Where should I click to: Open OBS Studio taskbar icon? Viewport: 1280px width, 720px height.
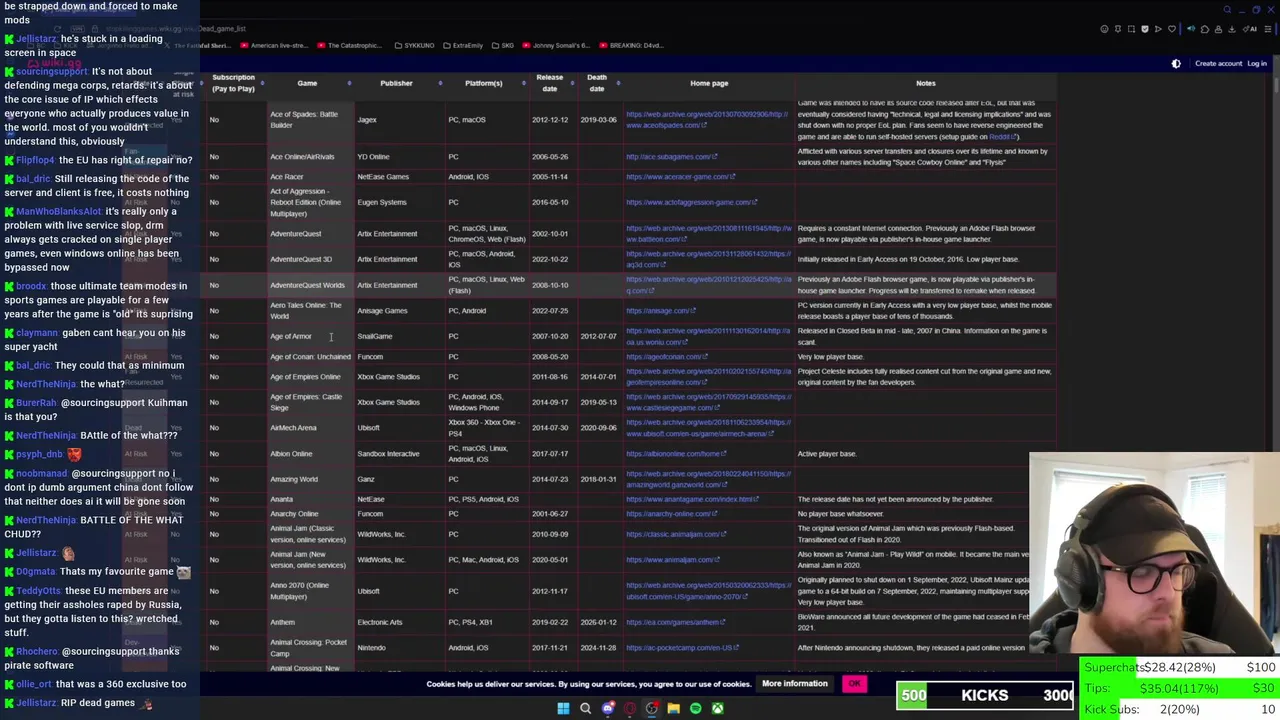[x=651, y=708]
